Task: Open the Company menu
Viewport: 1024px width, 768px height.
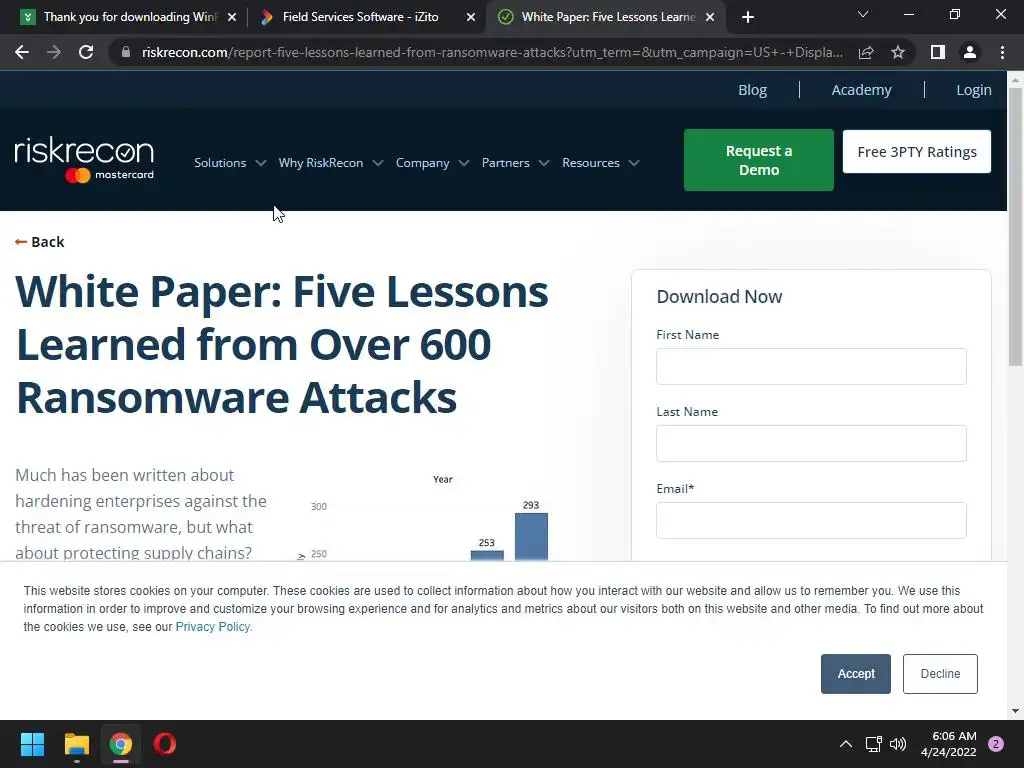Action: [x=423, y=163]
